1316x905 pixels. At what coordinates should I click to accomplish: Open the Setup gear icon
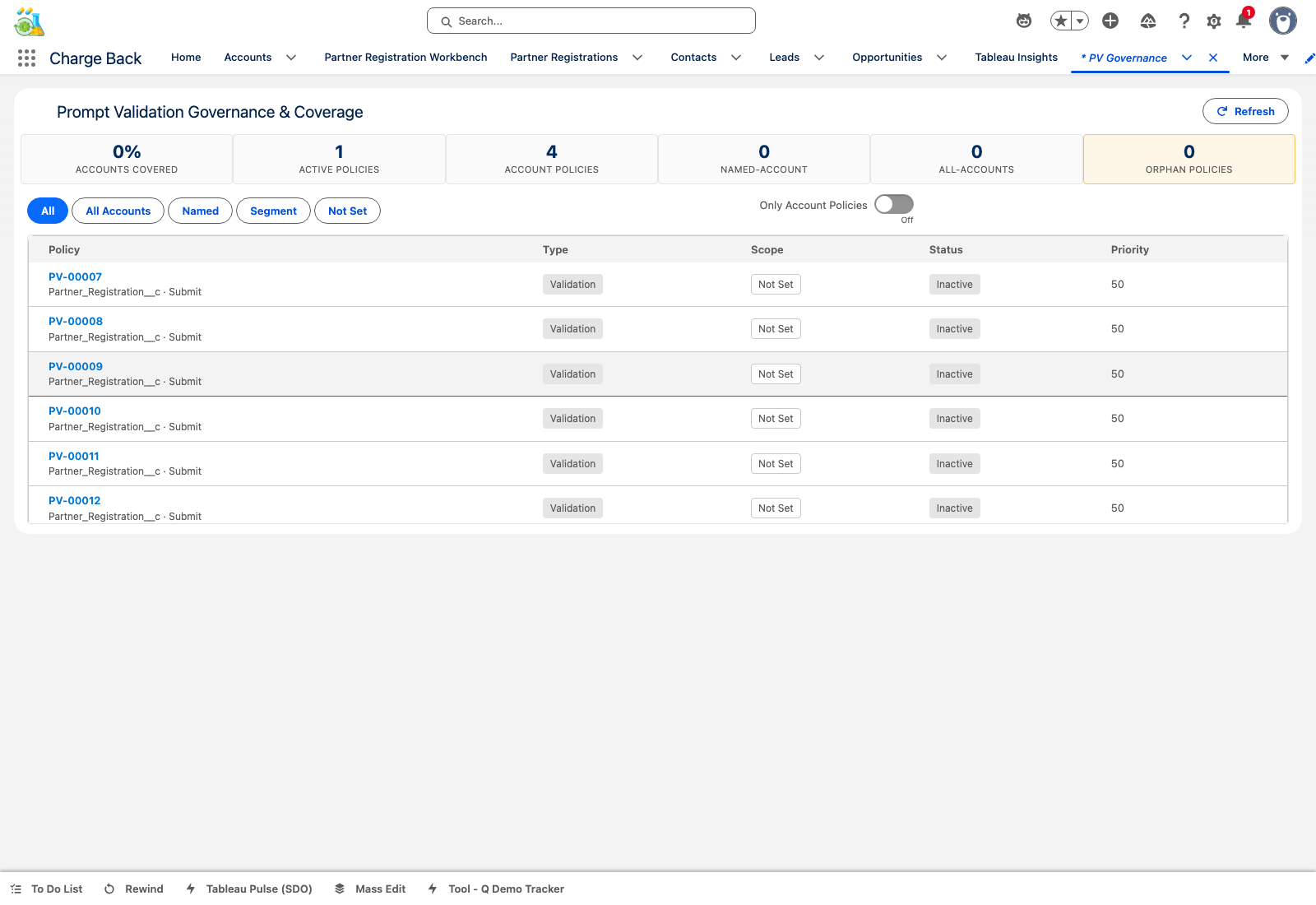point(1214,21)
